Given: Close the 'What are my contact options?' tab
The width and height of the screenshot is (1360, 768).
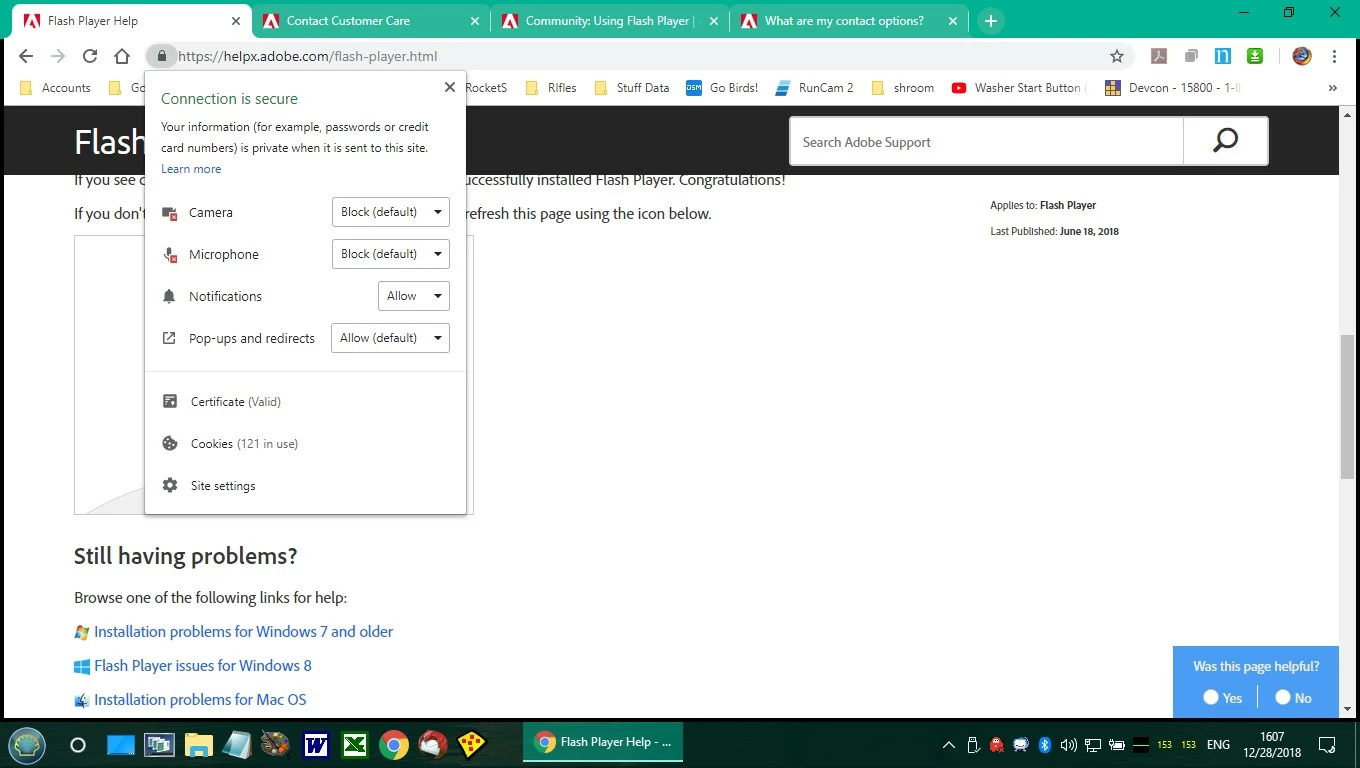Looking at the screenshot, I should [x=952, y=20].
